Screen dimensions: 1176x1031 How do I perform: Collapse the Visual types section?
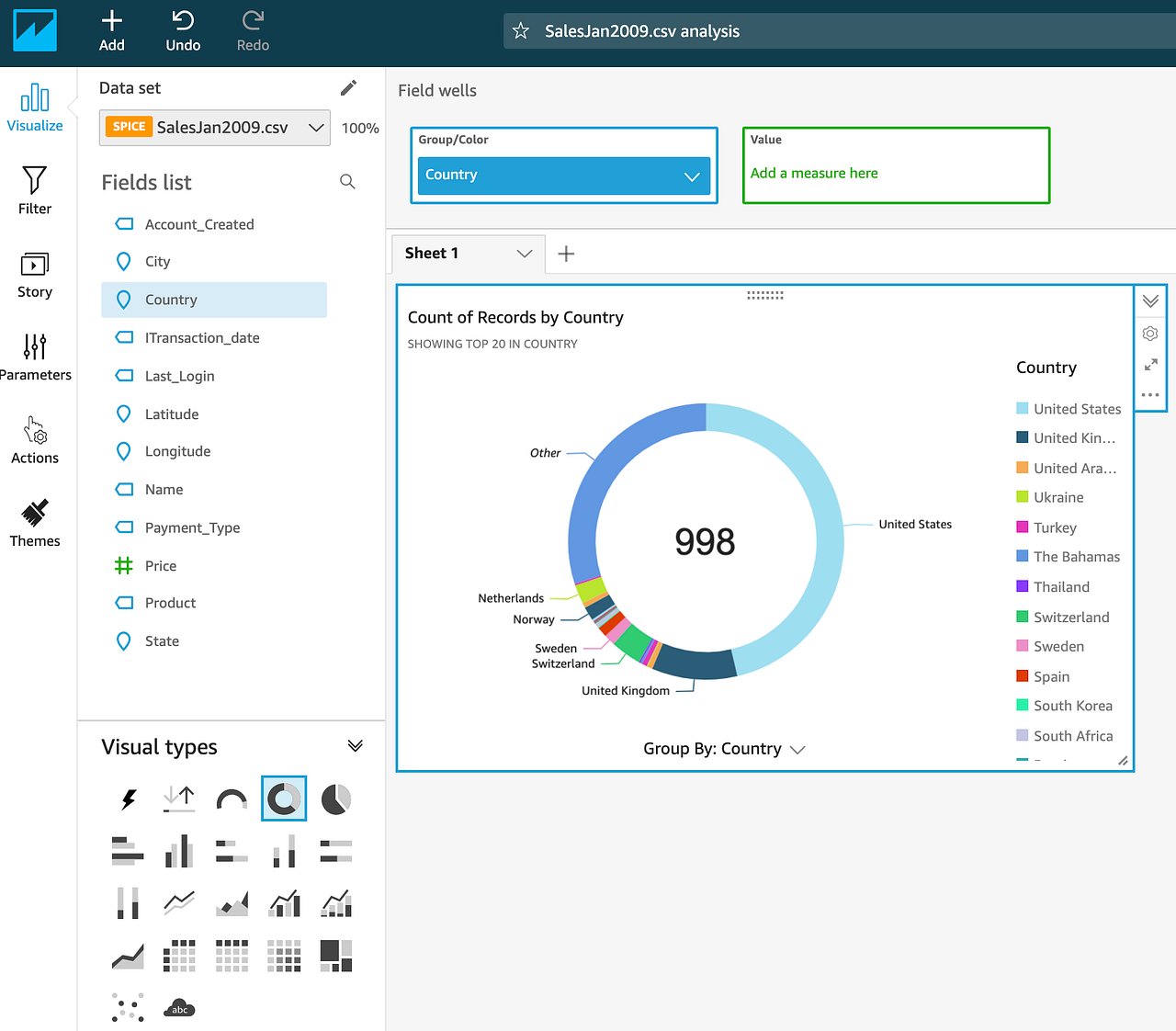356,745
